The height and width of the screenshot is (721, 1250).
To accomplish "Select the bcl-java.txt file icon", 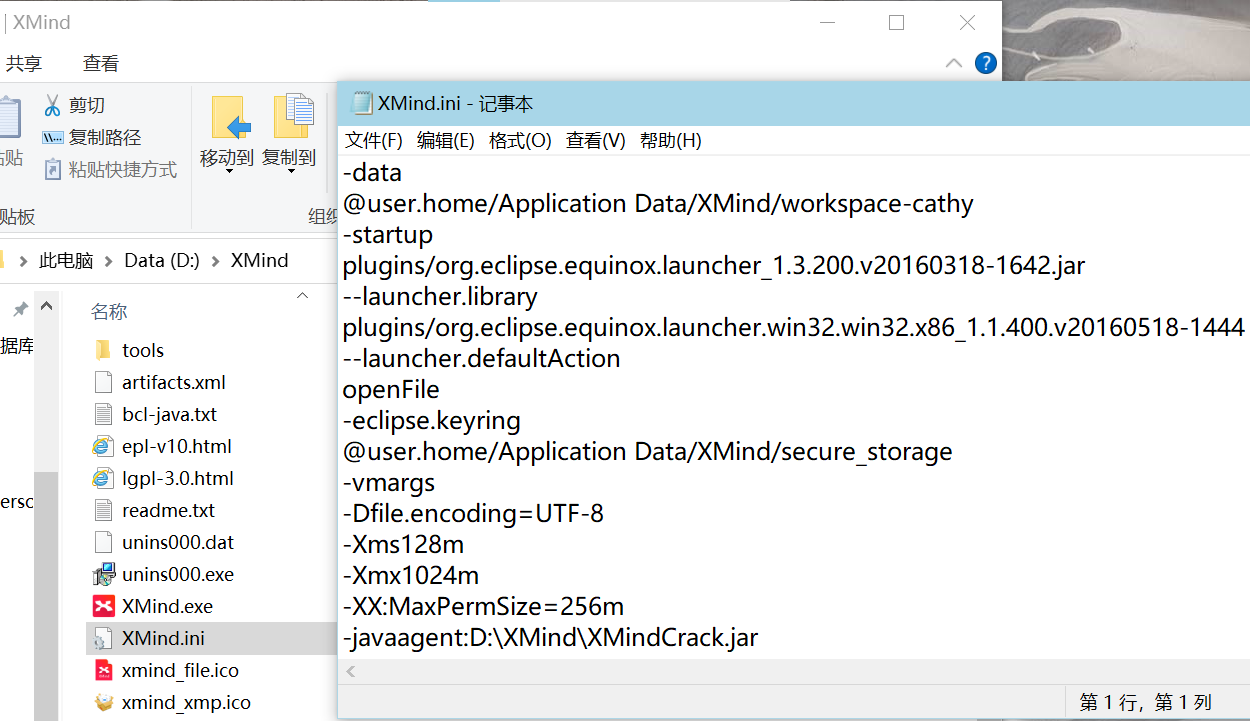I will pyautogui.click(x=103, y=414).
